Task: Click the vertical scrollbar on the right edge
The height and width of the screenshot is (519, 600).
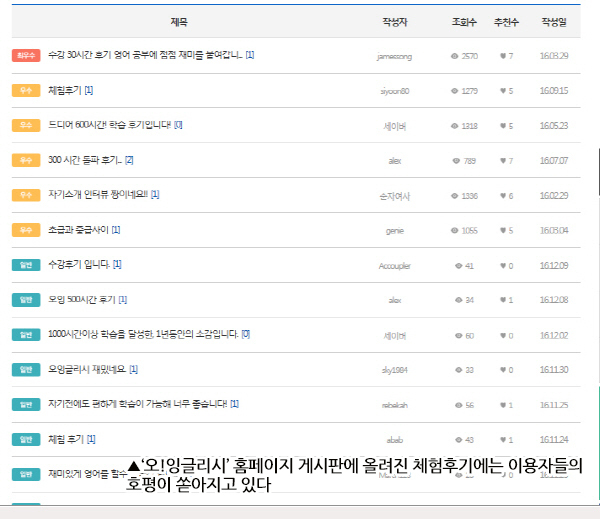Action: [x=598, y=172]
